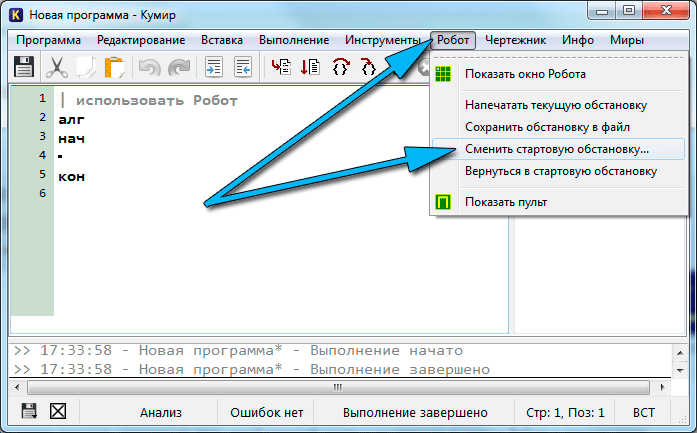Click the Step over braces icon
The image size is (697, 433).
pyautogui.click(x=340, y=67)
